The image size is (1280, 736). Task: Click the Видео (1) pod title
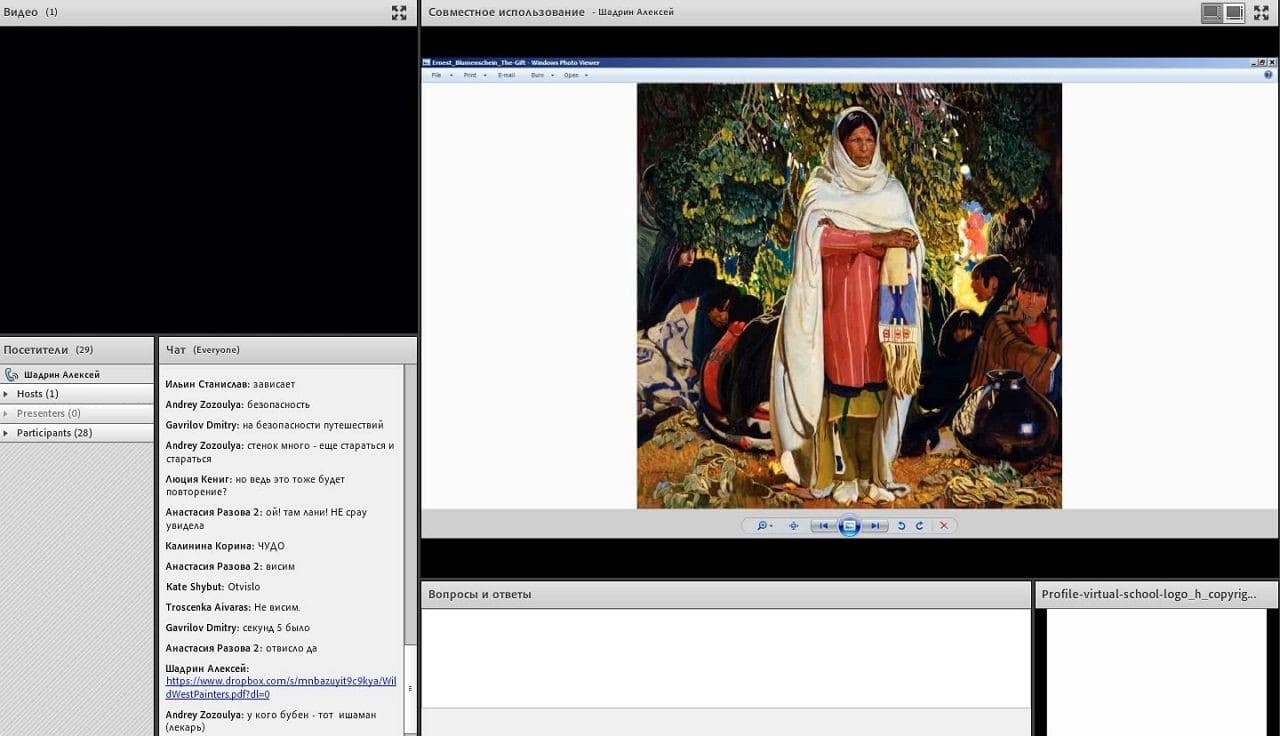(31, 12)
